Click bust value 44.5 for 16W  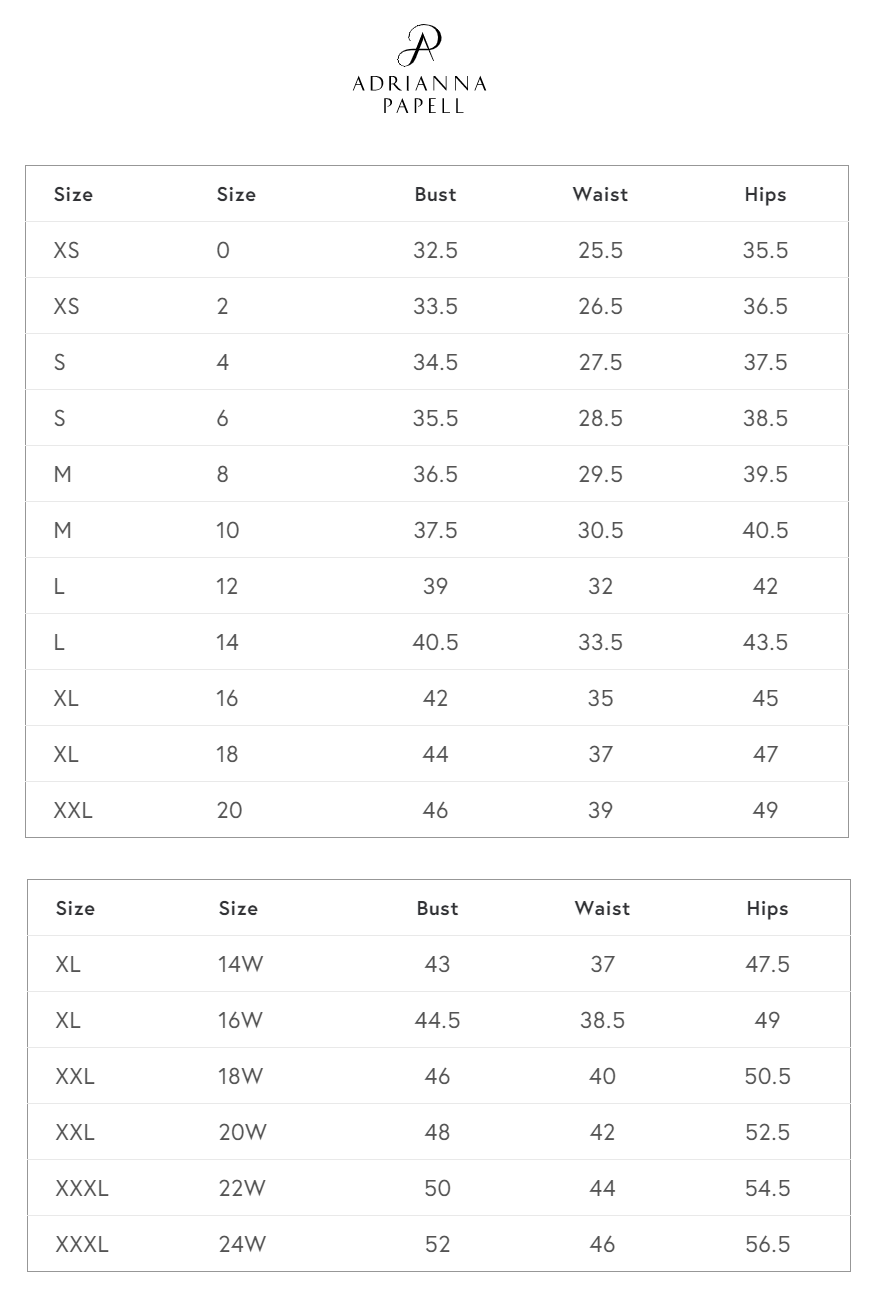[437, 1020]
